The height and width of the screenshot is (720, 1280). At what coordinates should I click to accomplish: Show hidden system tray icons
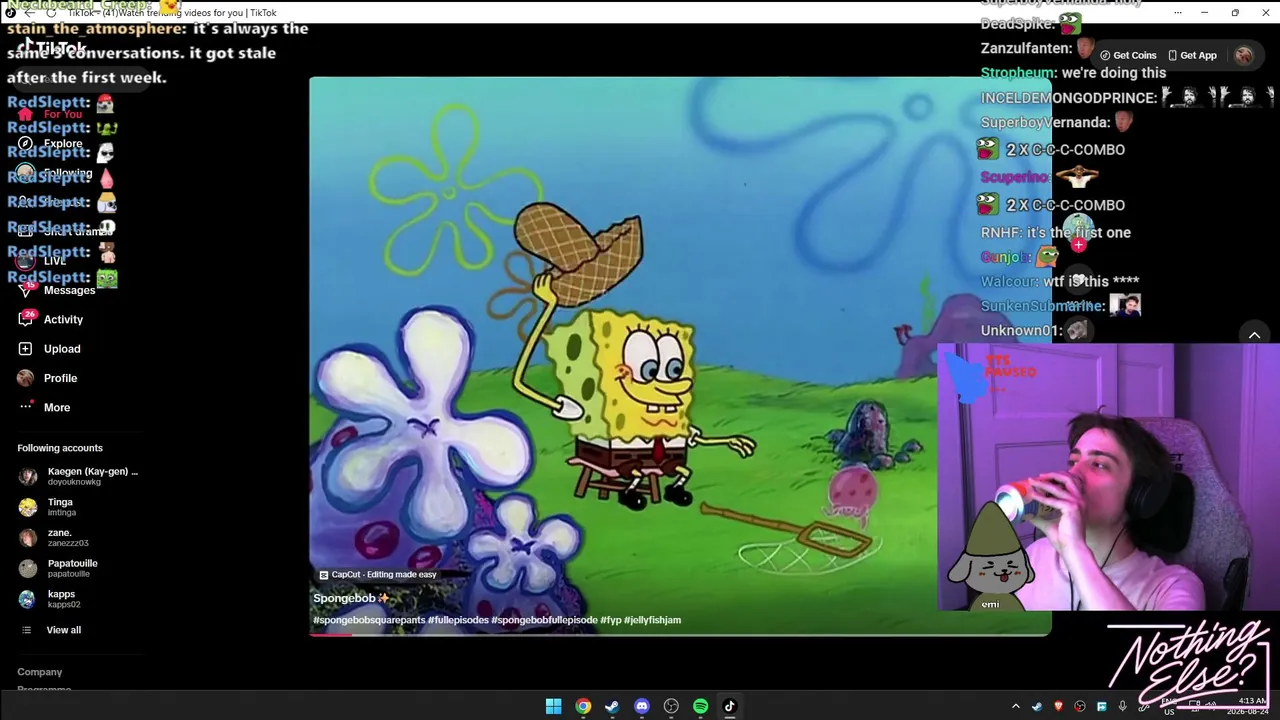(1016, 707)
